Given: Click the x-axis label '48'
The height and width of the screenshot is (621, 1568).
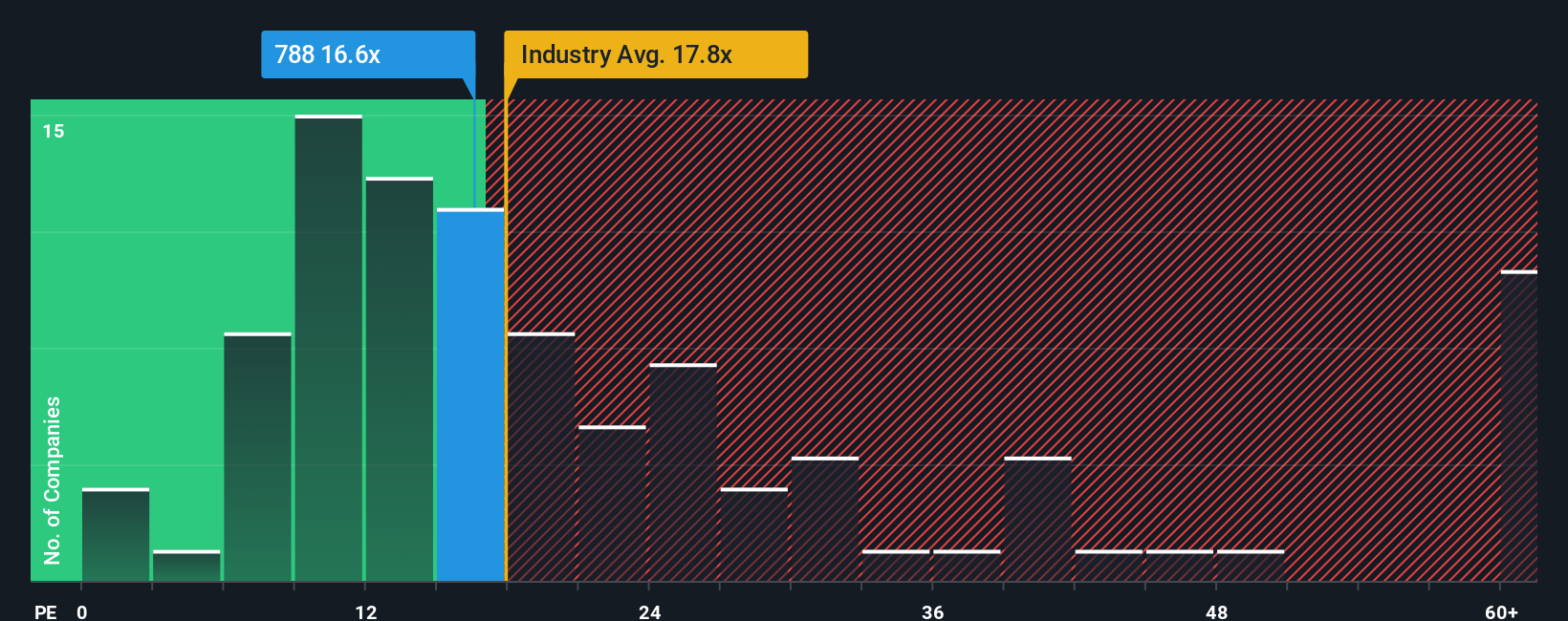Looking at the screenshot, I should pos(1217,611).
